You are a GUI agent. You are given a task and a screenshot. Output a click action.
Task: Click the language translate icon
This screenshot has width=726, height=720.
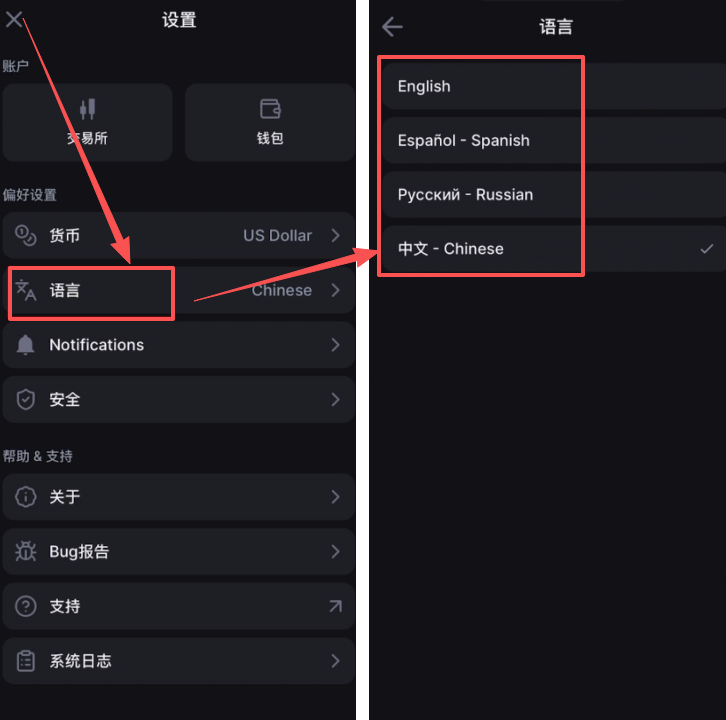click(25, 290)
